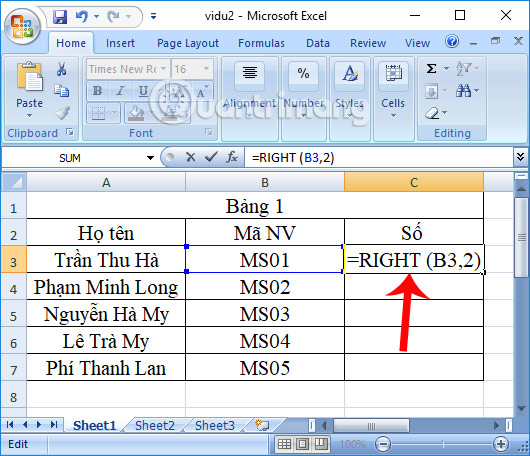The width and height of the screenshot is (530, 456).
Task: Switch to the Home tab
Action: (71, 43)
